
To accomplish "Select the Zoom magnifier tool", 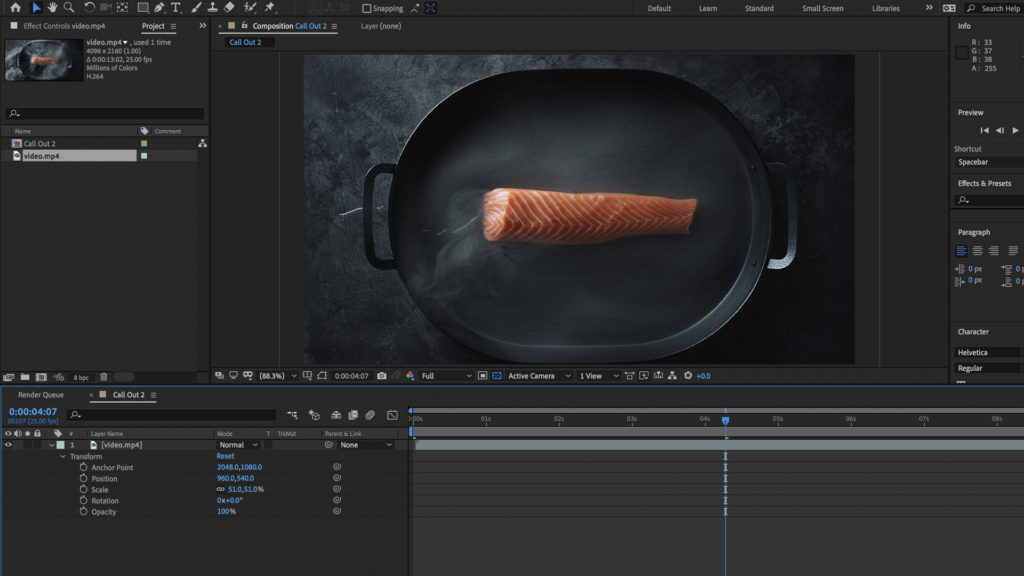I will pos(69,8).
